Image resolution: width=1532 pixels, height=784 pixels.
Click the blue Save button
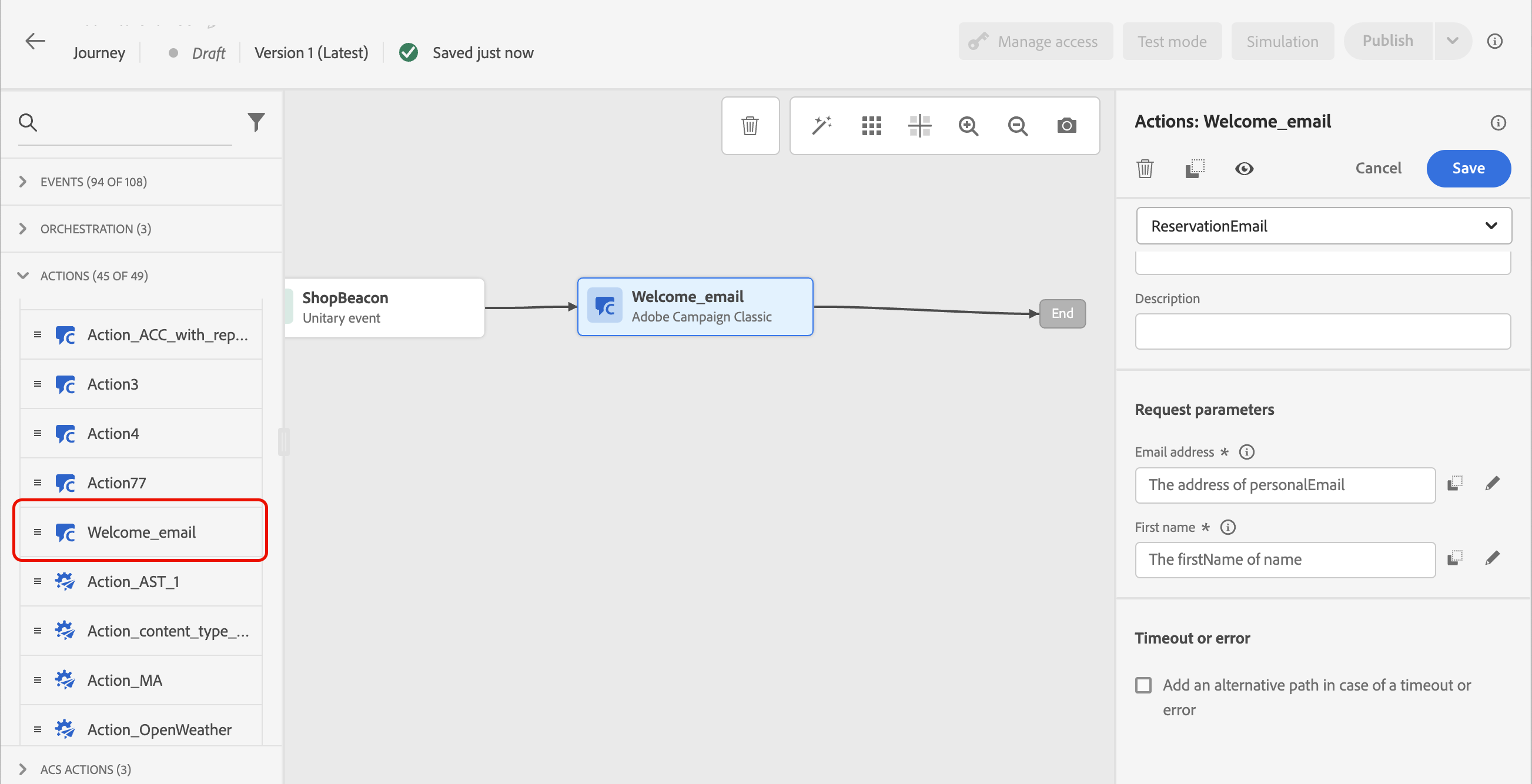point(1468,168)
